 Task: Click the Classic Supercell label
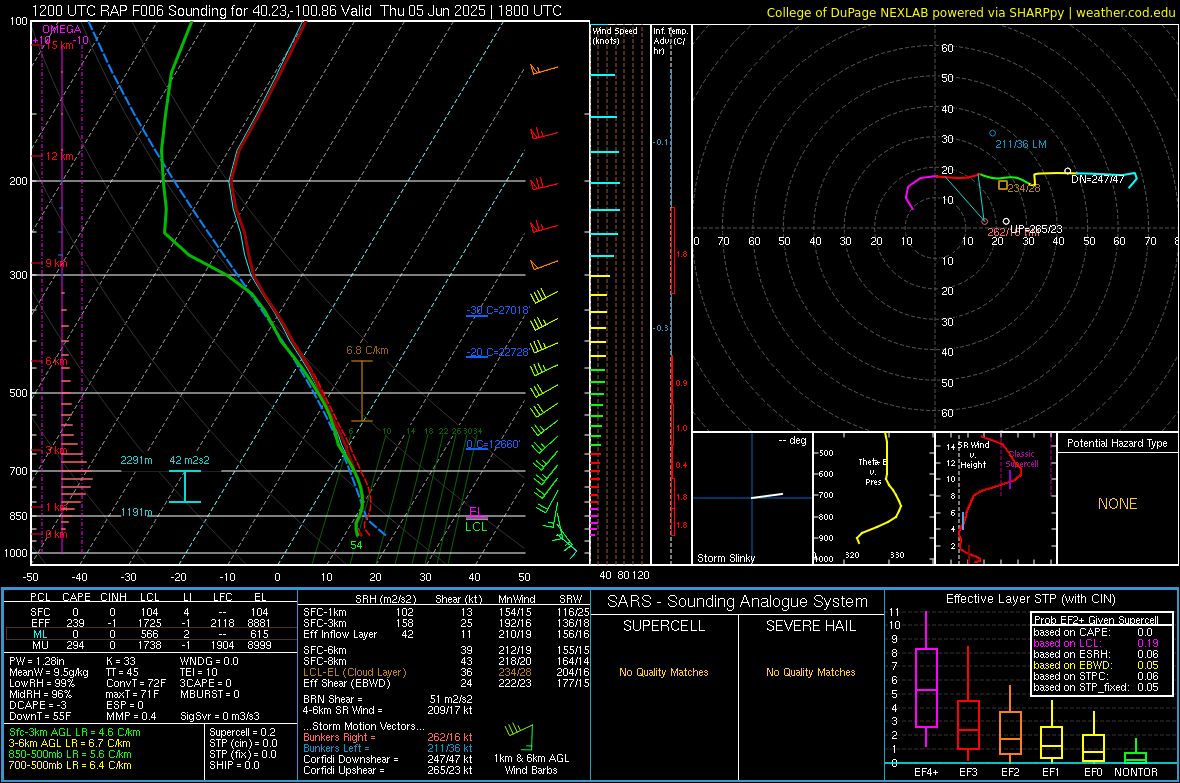[x=1022, y=459]
